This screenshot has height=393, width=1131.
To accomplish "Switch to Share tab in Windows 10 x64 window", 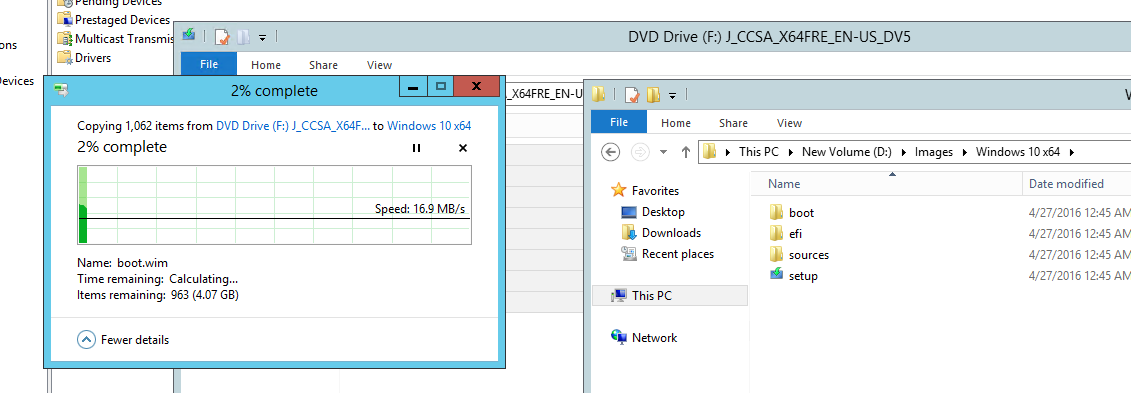I will tap(733, 123).
